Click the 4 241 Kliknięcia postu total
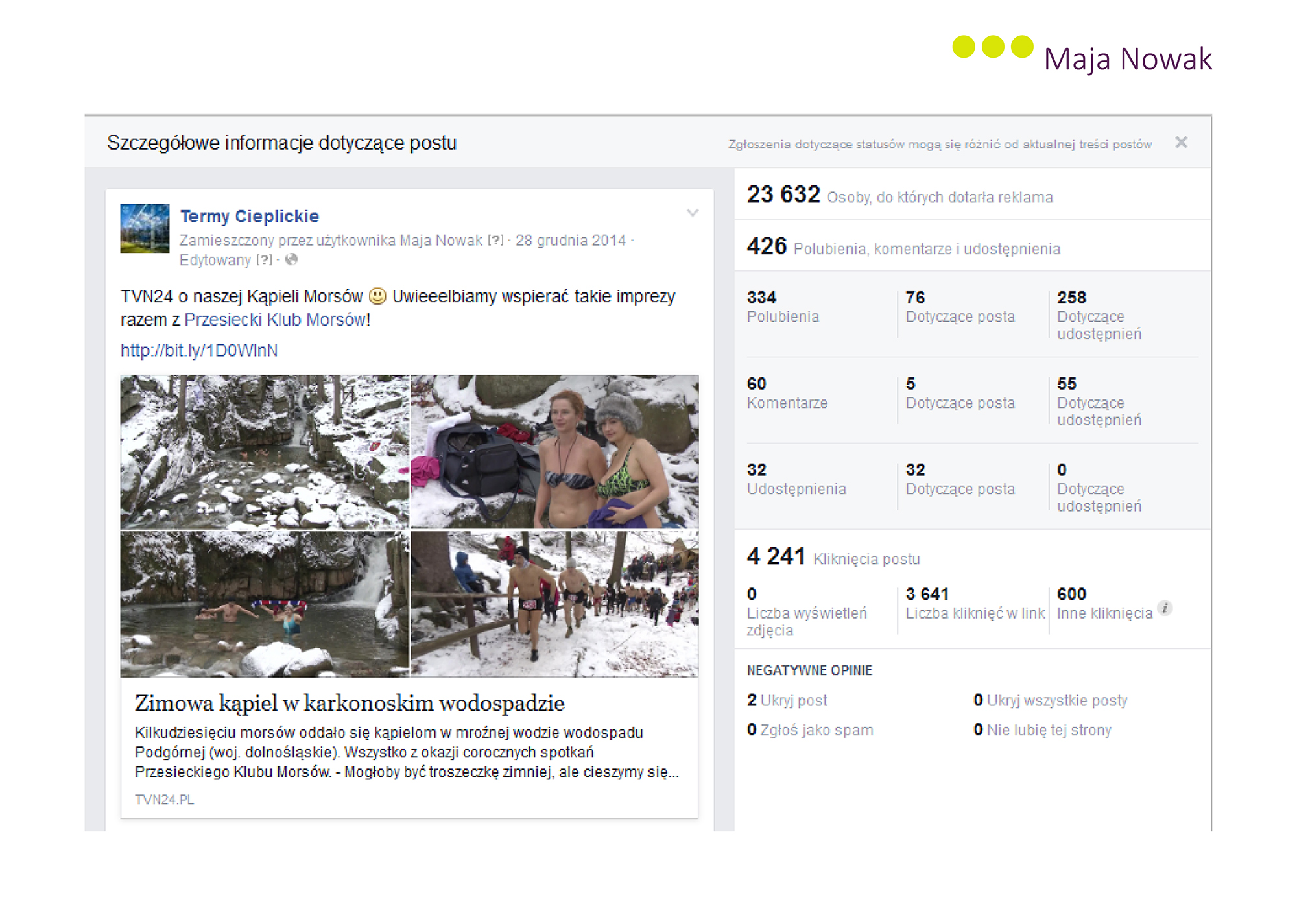1297x924 pixels. pos(833,557)
